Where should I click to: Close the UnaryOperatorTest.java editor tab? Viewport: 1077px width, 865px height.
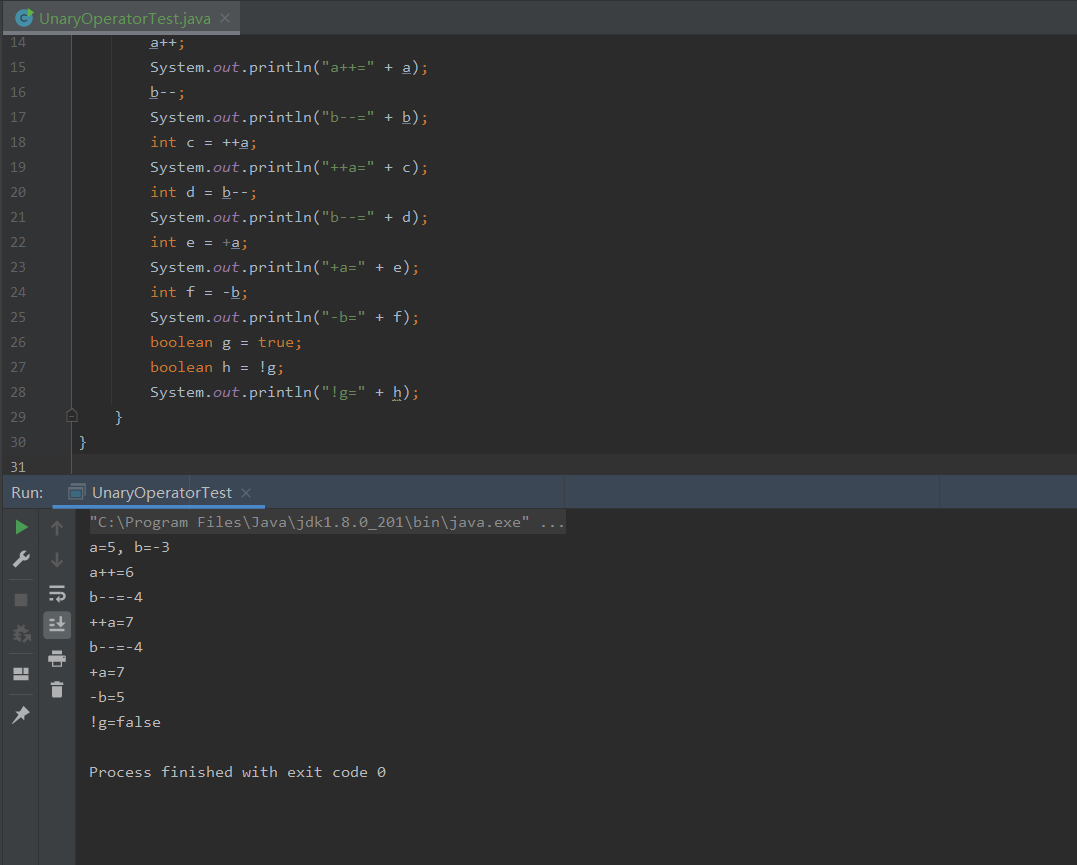[225, 19]
